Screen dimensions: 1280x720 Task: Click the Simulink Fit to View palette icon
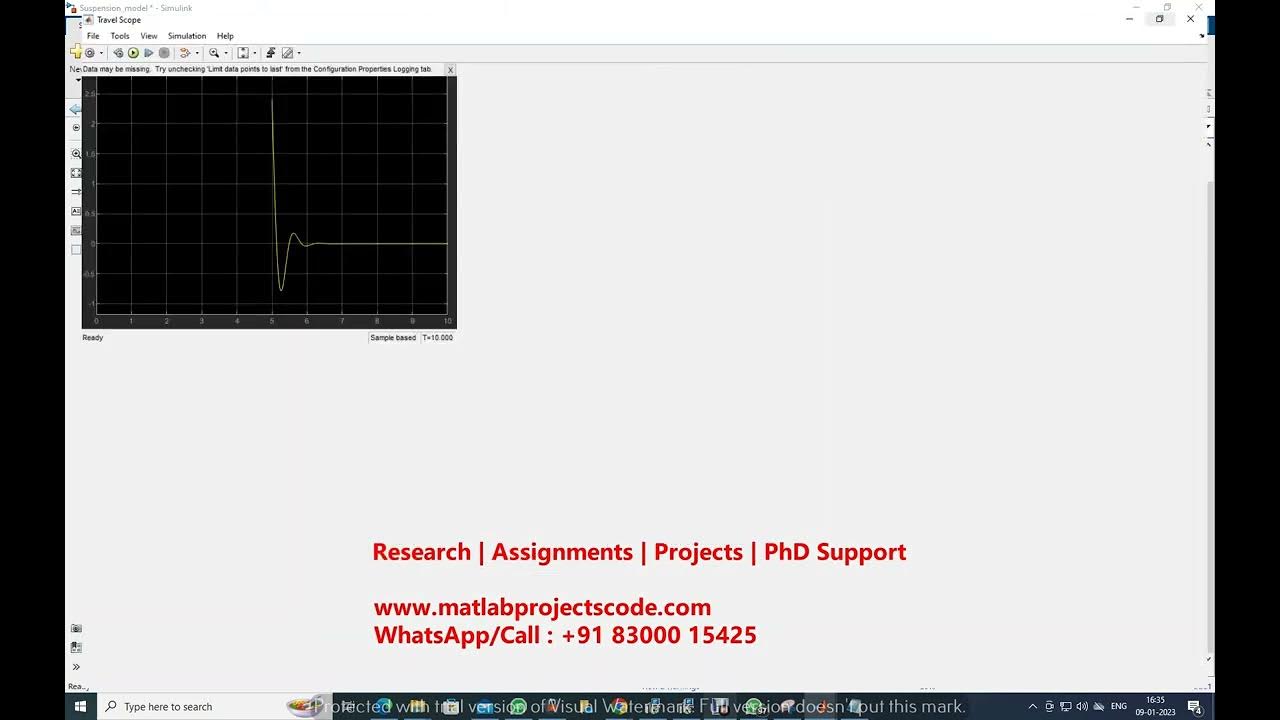[76, 173]
